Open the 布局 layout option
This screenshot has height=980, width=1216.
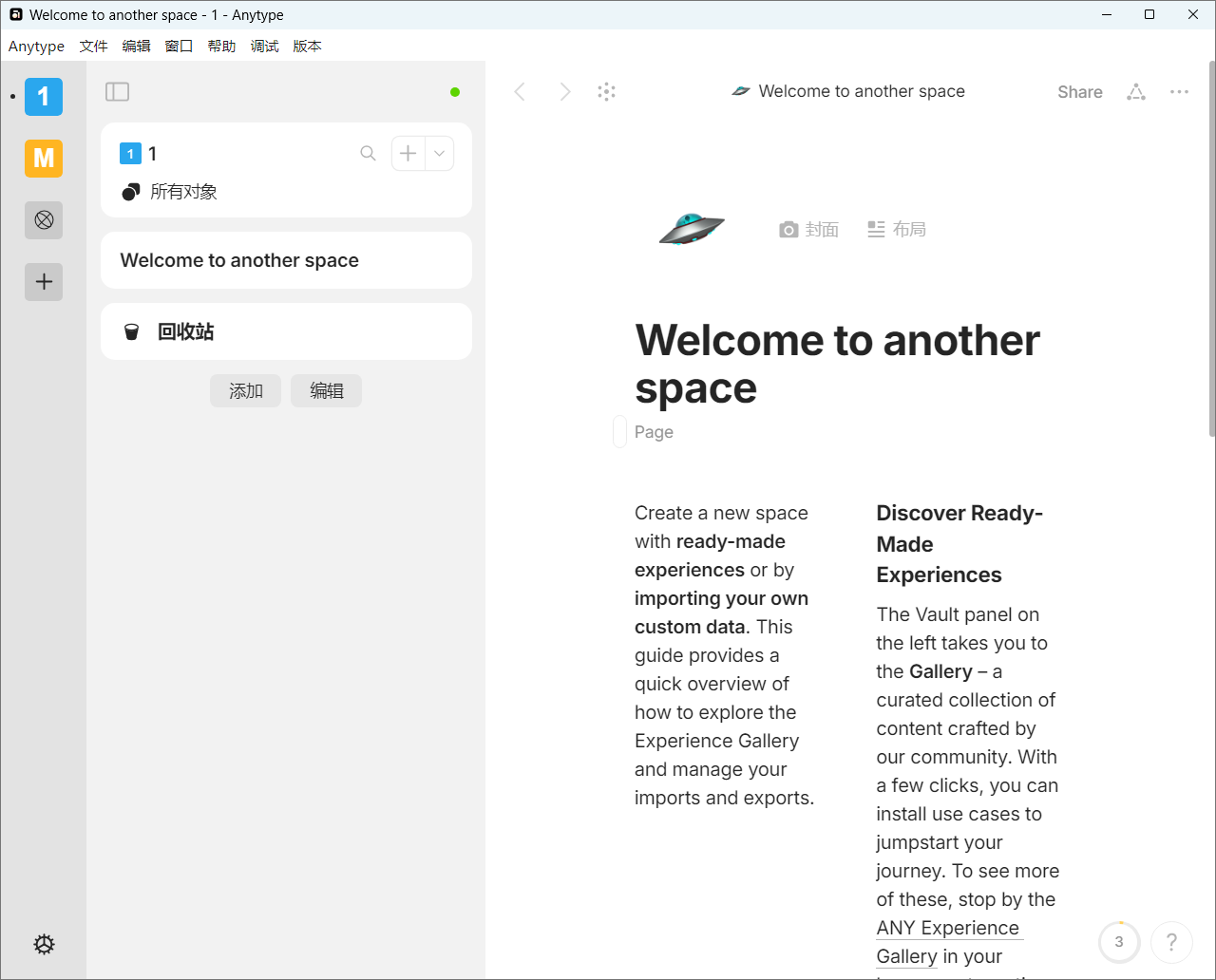[x=897, y=230]
